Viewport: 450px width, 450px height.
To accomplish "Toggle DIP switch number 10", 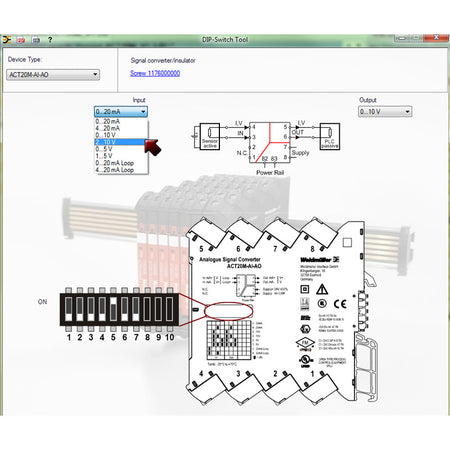I will point(170,309).
